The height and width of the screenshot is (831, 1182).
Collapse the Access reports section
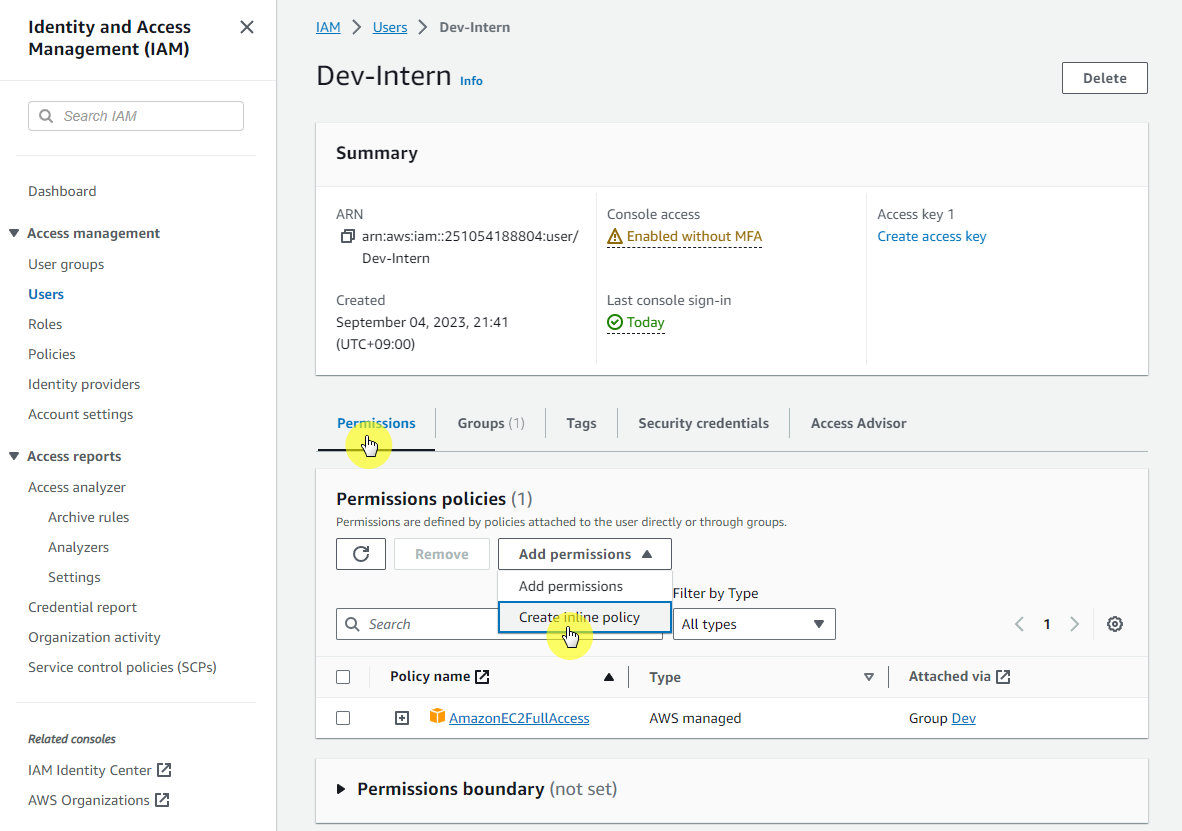tap(14, 456)
